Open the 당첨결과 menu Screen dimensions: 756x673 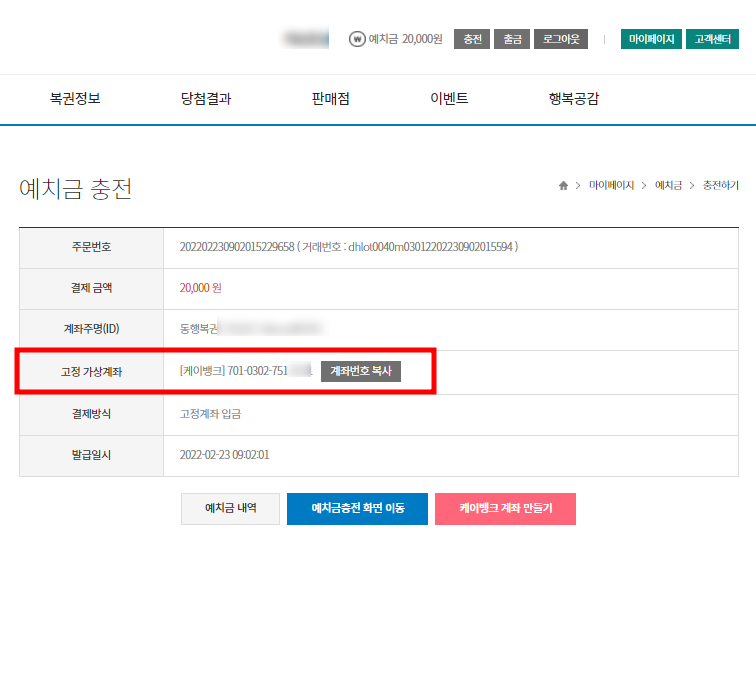pos(206,98)
